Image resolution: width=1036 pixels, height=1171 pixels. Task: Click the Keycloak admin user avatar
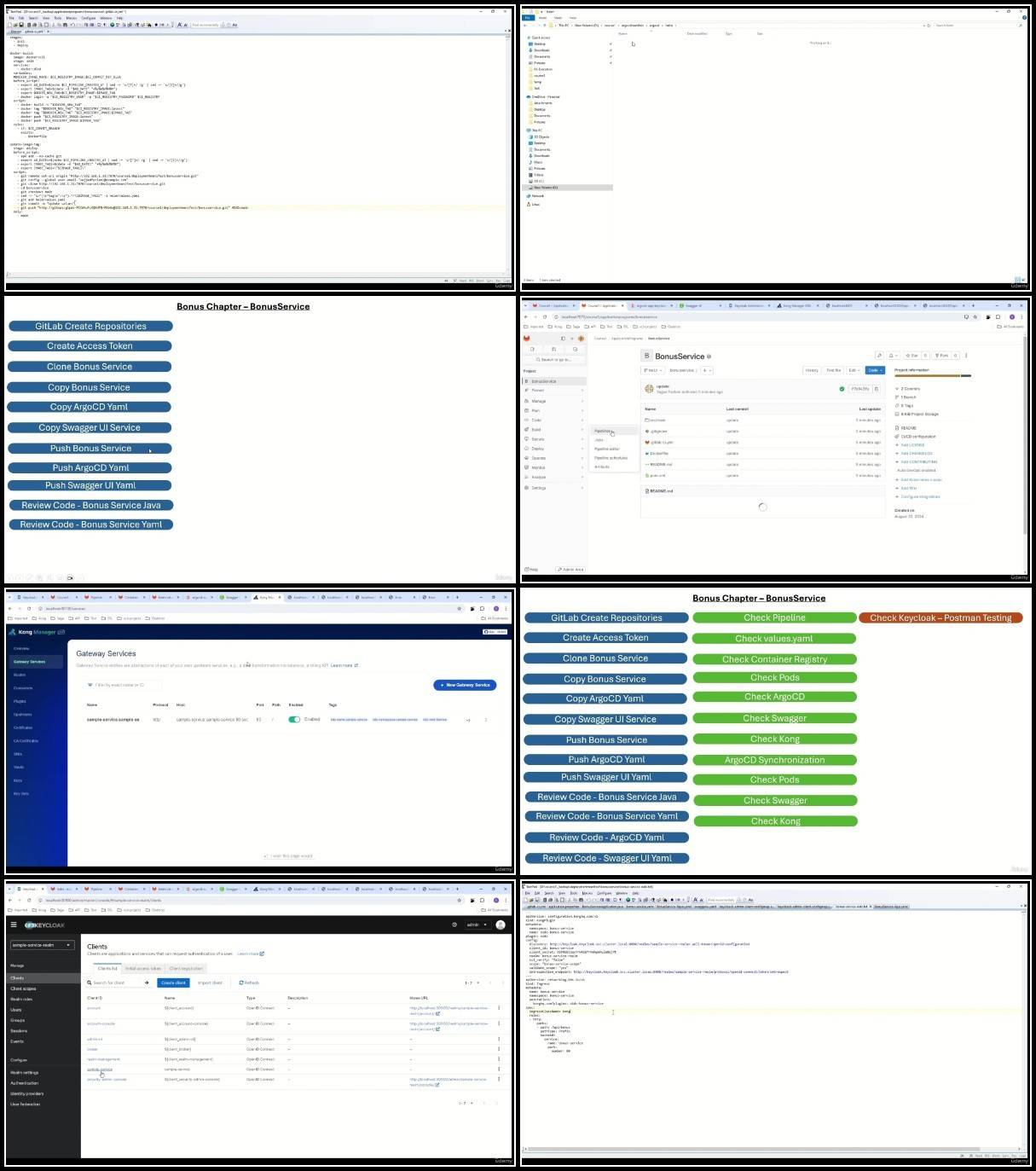click(501, 925)
